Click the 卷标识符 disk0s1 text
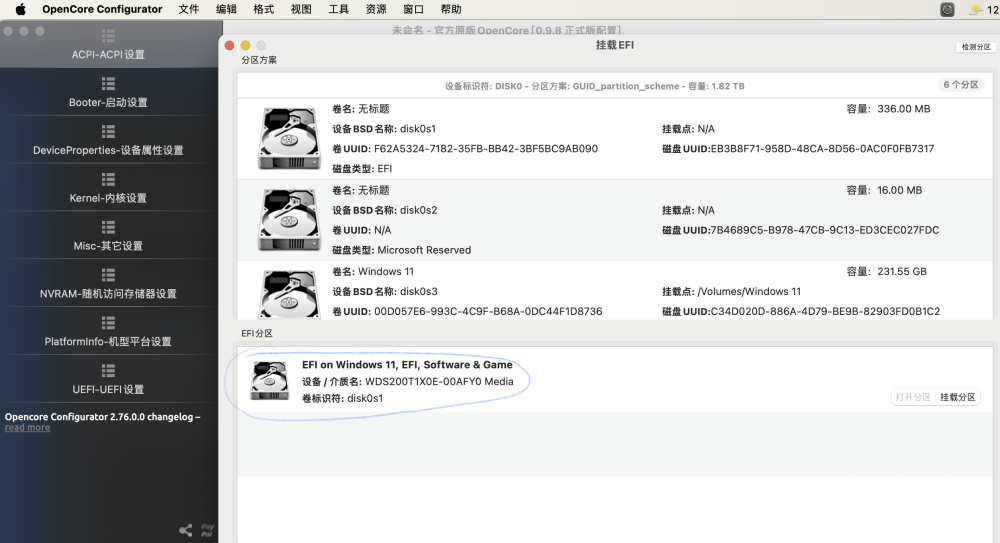Image resolution: width=1000 pixels, height=543 pixels. 342,398
